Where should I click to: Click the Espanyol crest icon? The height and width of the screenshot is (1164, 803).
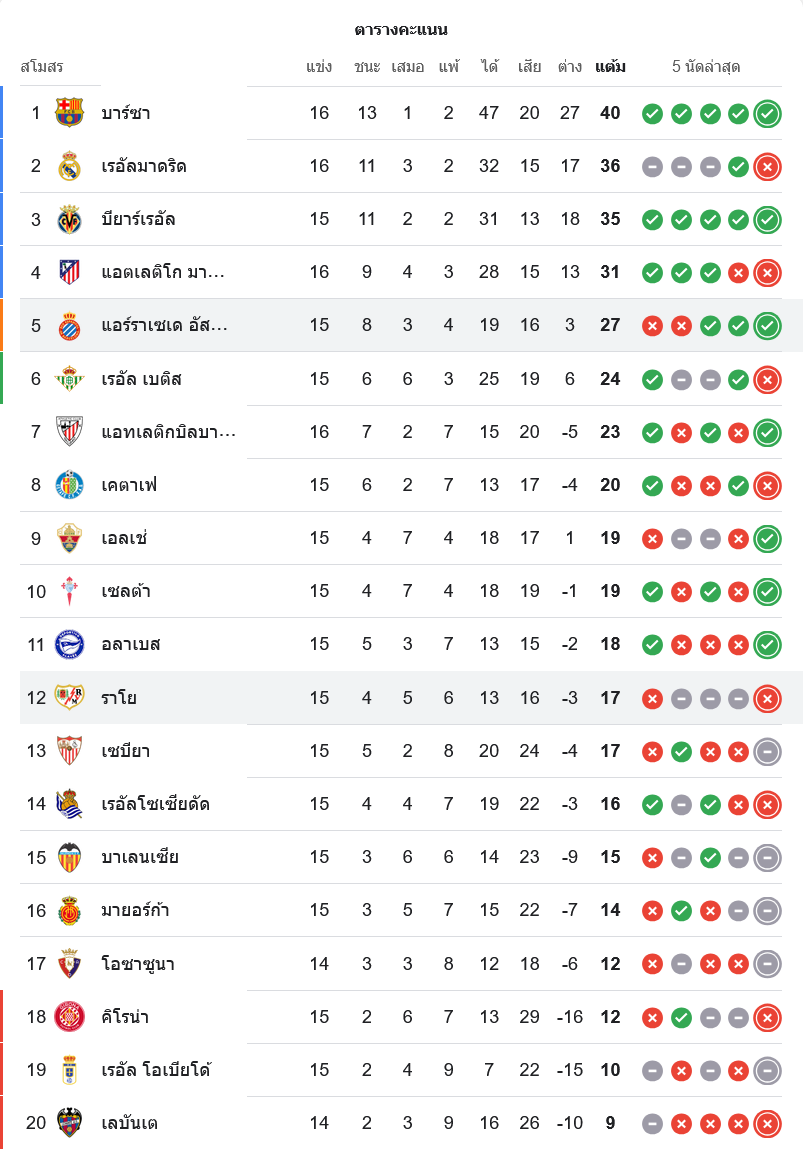tap(69, 325)
